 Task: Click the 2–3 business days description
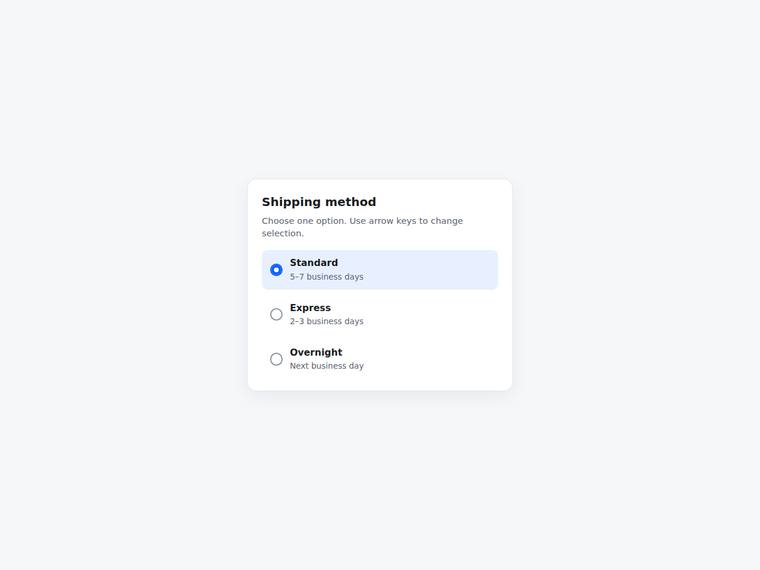pos(327,321)
